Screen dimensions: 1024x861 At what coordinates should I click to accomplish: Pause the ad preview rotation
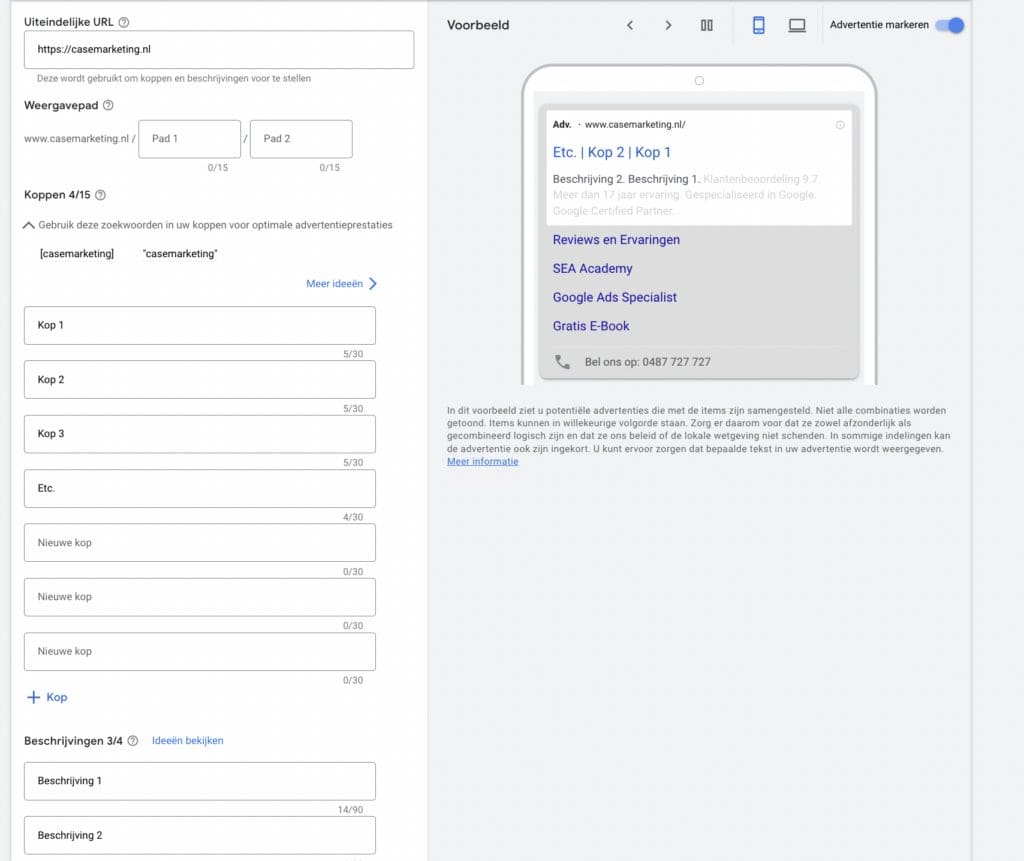point(707,25)
